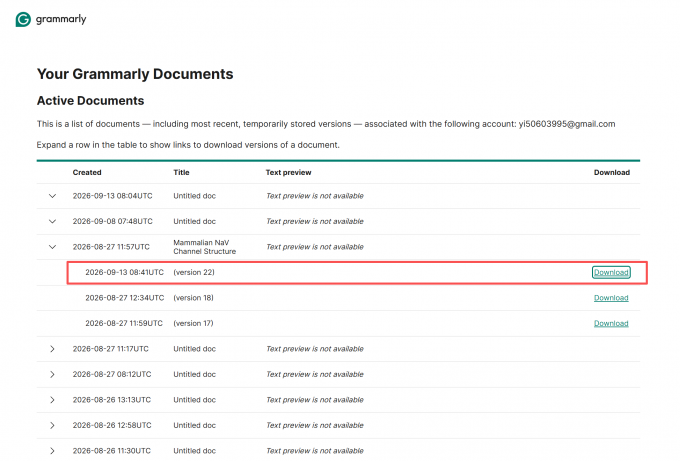Click the 2026-08-26 13:13UTC created date
The height and width of the screenshot is (461, 680).
pos(112,400)
